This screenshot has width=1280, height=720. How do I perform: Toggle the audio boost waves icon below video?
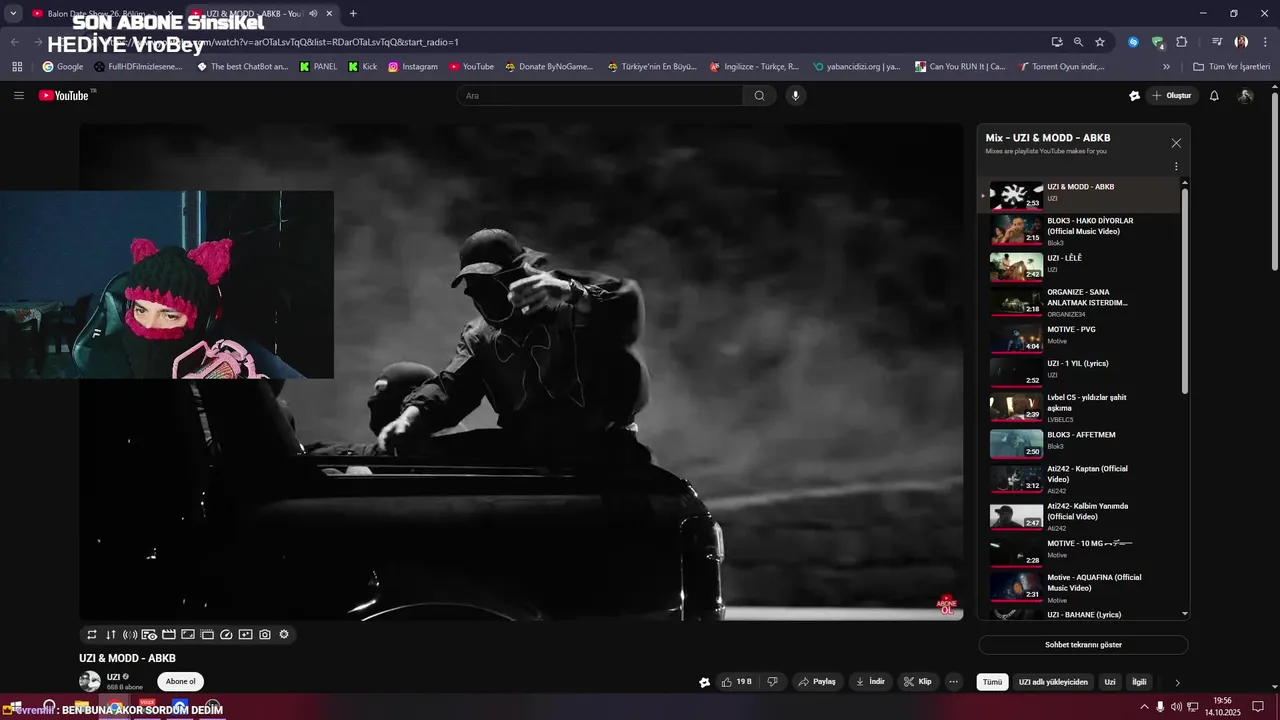[130, 634]
